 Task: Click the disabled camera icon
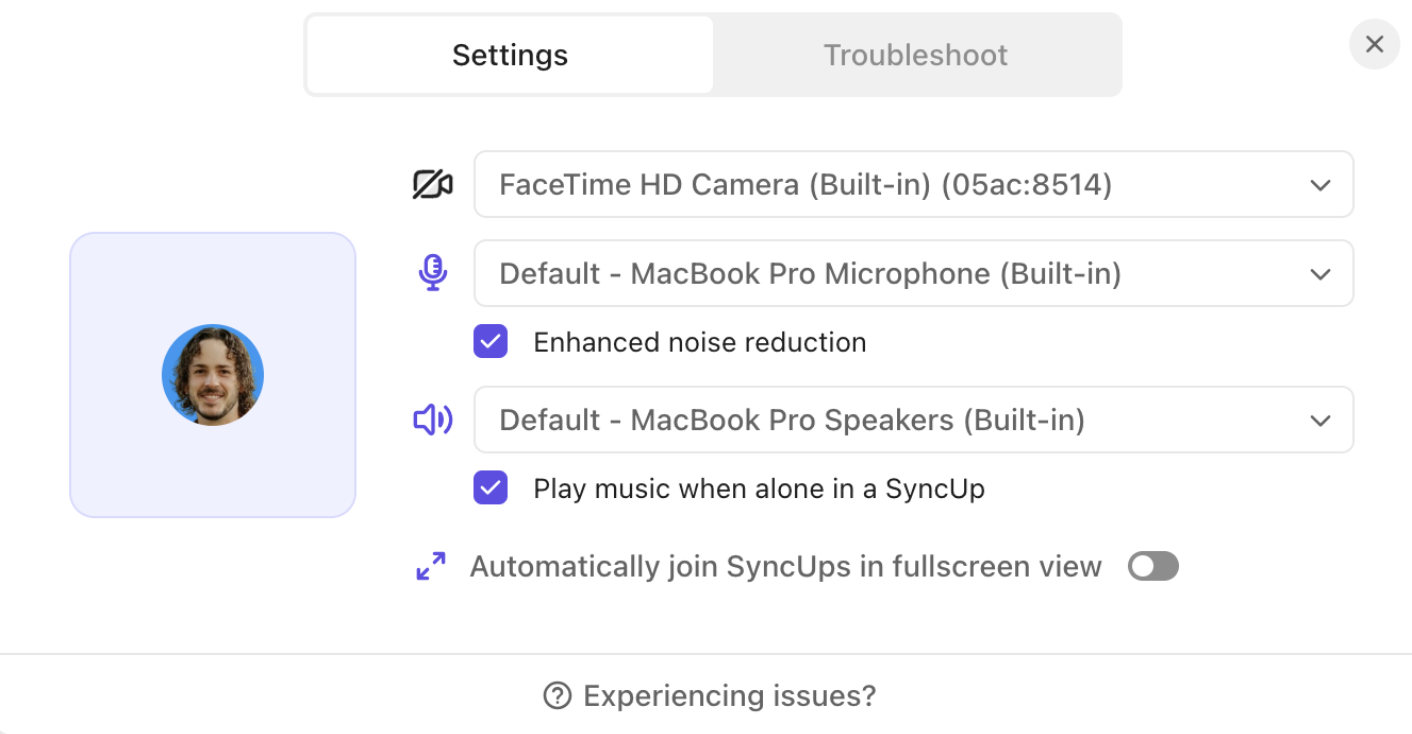pos(432,185)
